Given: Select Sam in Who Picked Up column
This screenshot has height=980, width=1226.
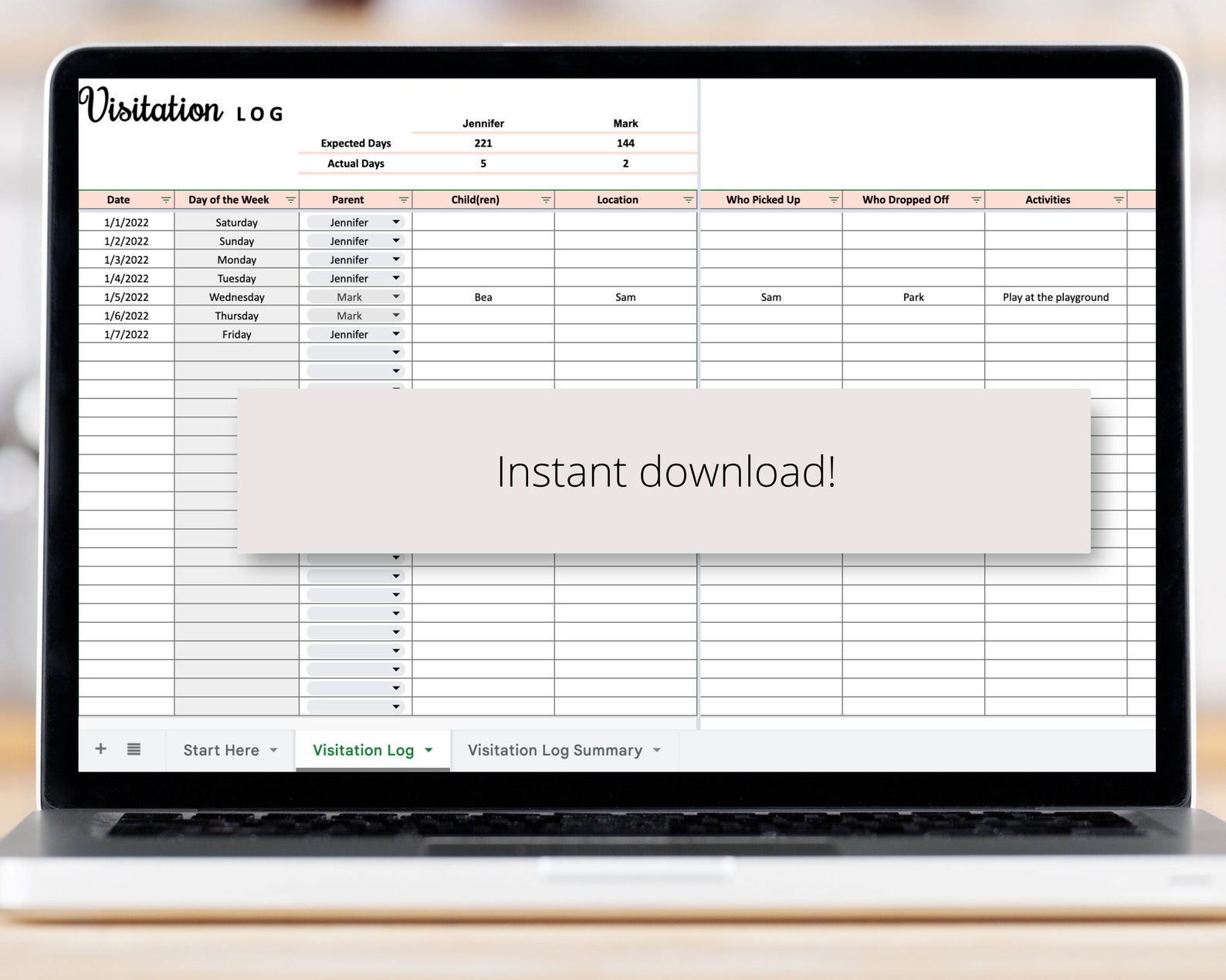Looking at the screenshot, I should (771, 297).
